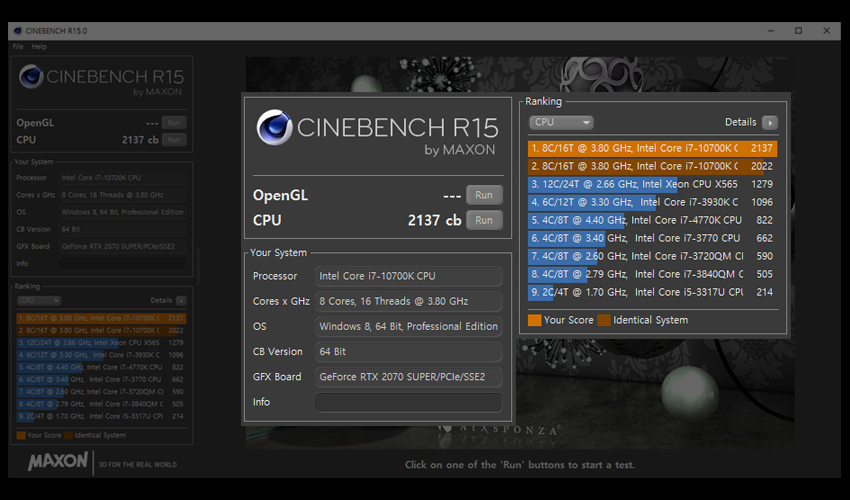Select enlarged i5-3317U ranking row
The width and height of the screenshot is (850, 500).
pyautogui.click(x=653, y=292)
